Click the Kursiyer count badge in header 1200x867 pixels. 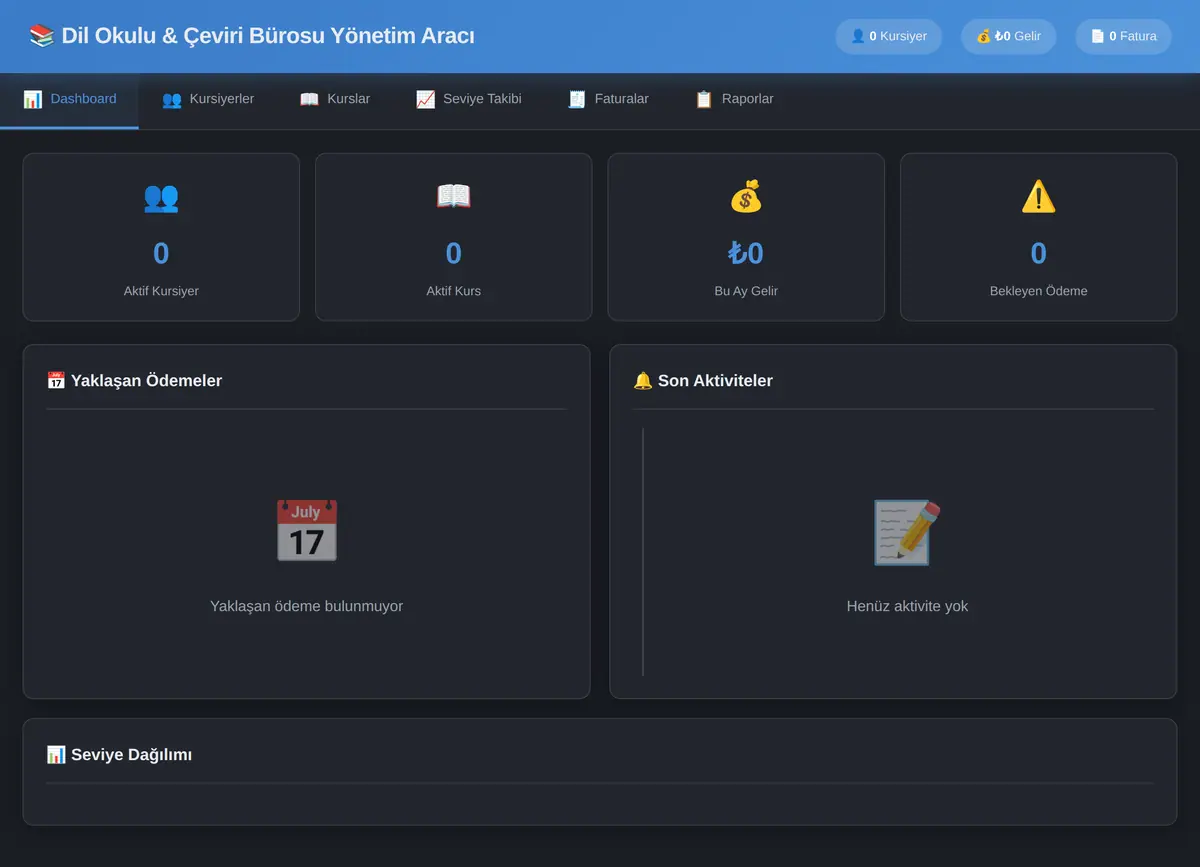[x=888, y=36]
